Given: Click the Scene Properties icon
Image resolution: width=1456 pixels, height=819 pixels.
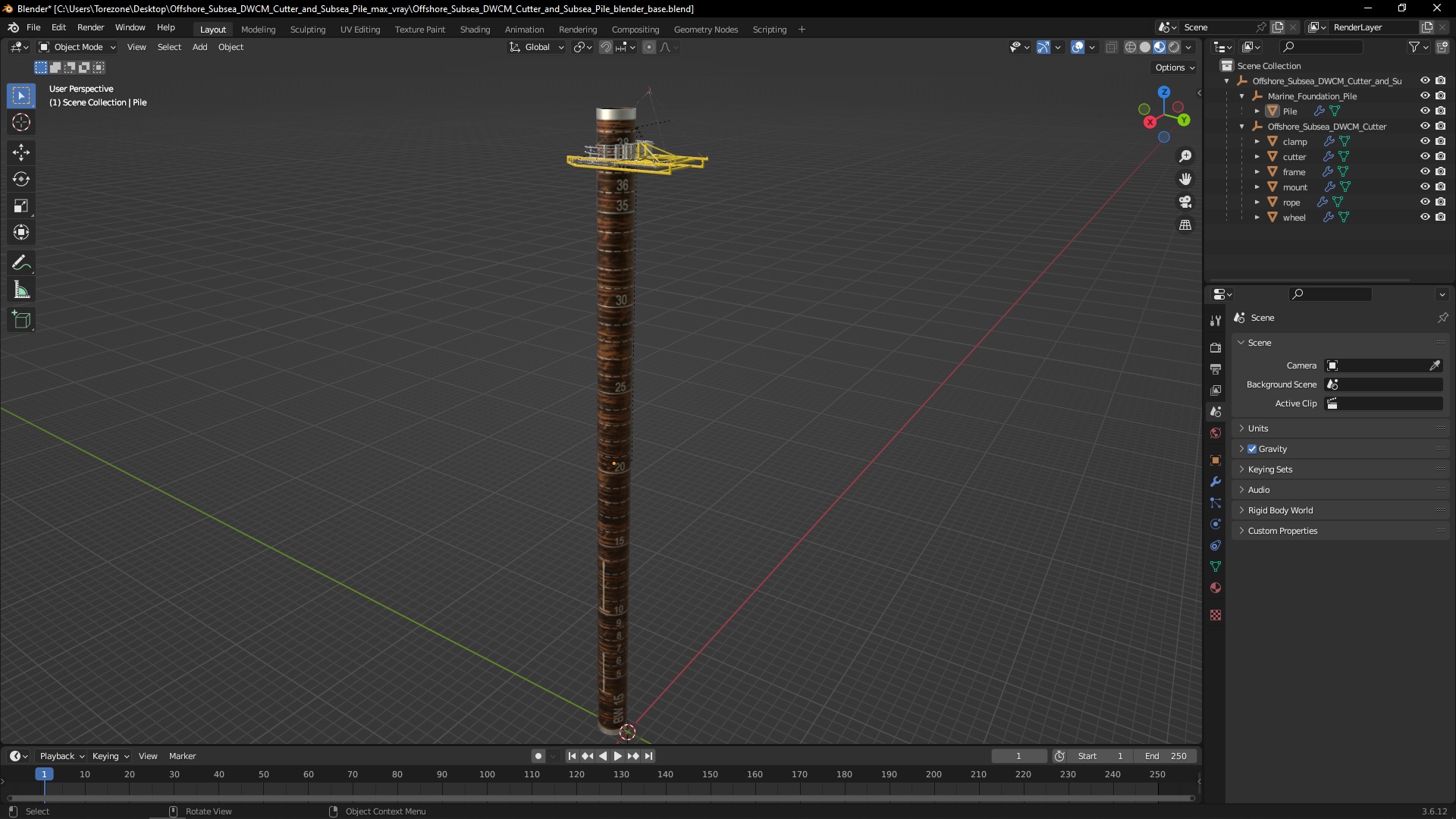Looking at the screenshot, I should point(1217,411).
